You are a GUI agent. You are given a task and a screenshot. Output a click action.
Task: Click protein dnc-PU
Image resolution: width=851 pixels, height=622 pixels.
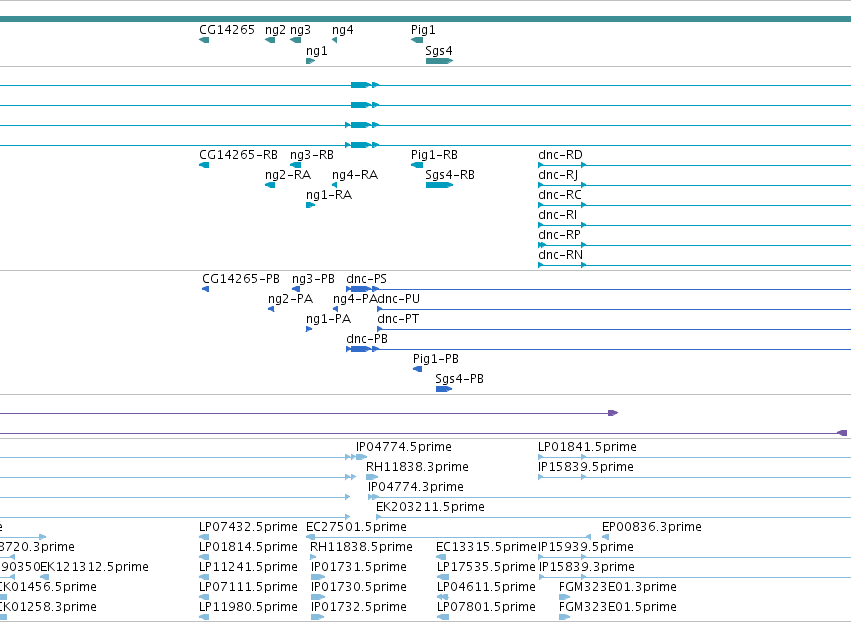click(398, 299)
